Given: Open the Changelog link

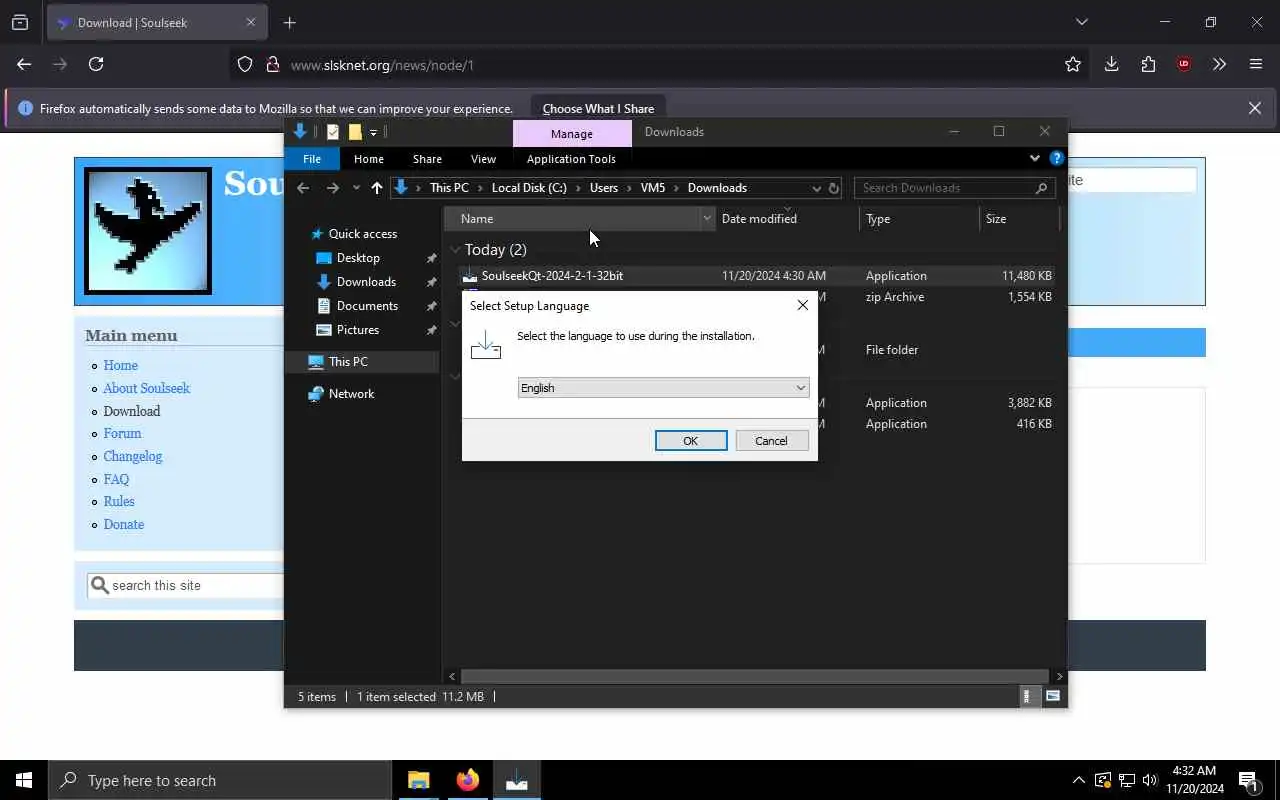Looking at the screenshot, I should 132,457.
